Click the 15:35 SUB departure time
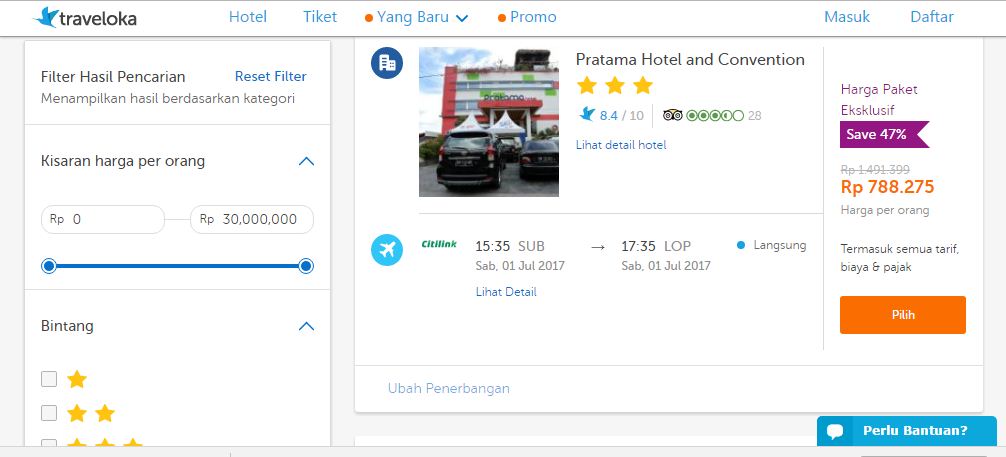1006x457 pixels. point(510,246)
